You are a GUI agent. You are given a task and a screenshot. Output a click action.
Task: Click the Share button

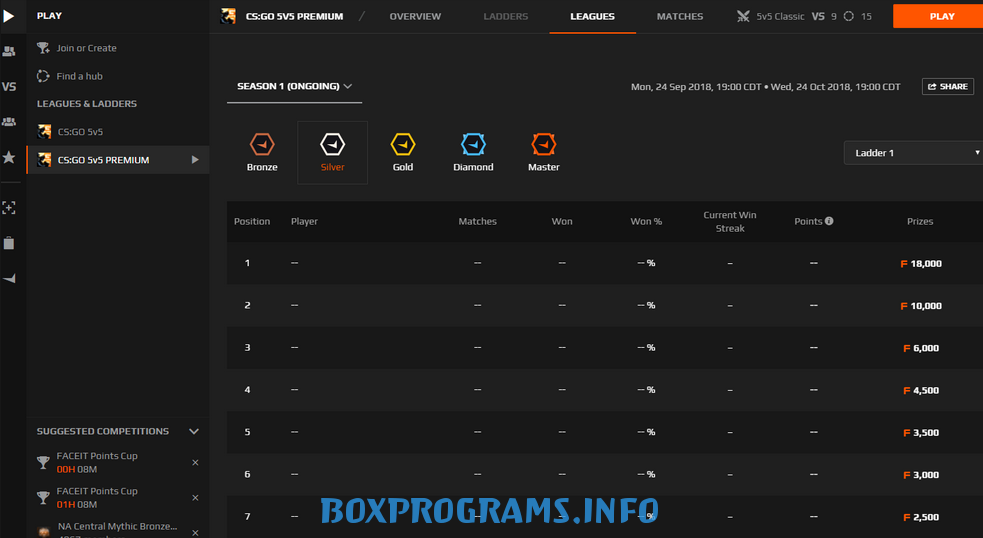(x=947, y=87)
